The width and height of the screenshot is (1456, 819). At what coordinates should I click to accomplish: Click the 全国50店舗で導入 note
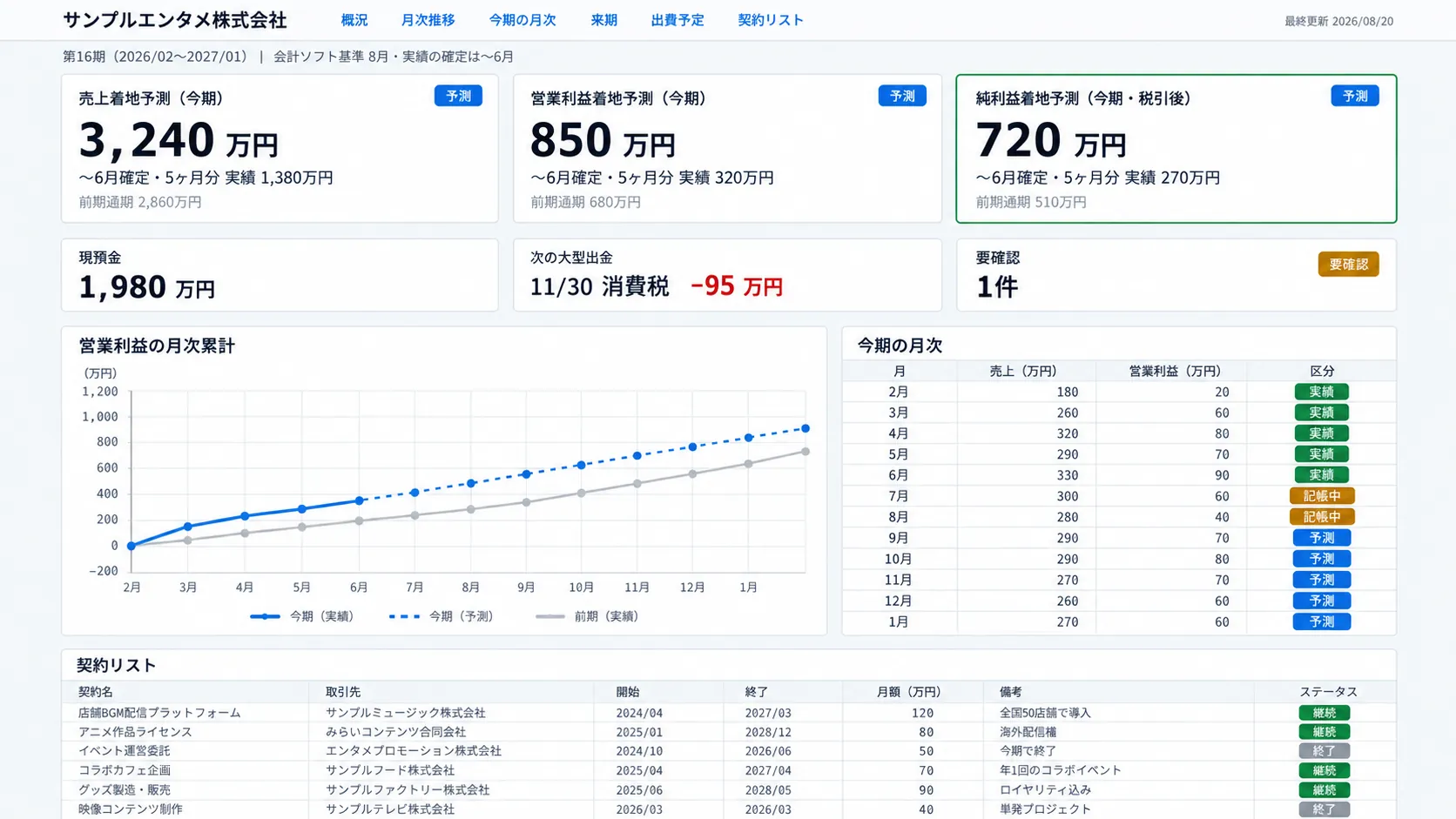(1045, 713)
